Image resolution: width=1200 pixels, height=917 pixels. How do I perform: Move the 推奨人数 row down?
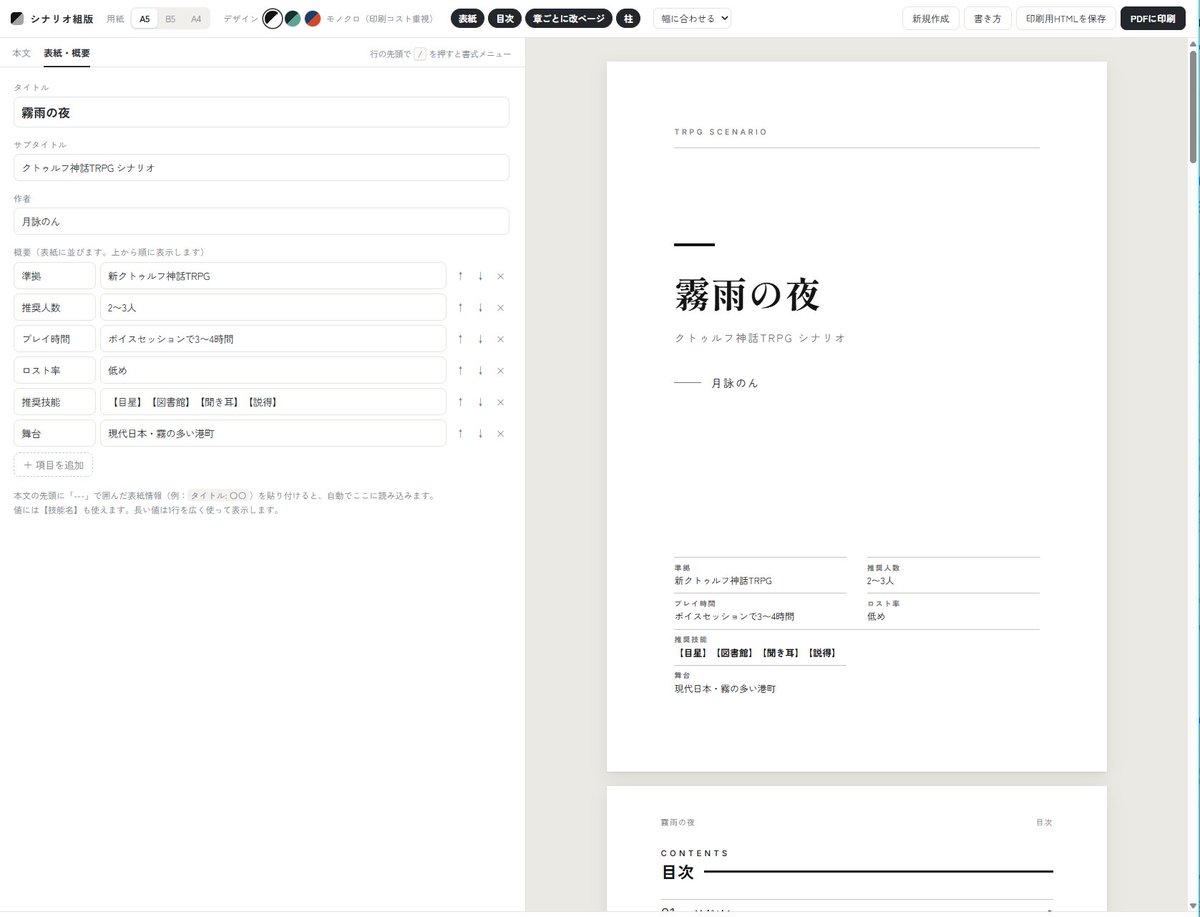click(x=480, y=307)
